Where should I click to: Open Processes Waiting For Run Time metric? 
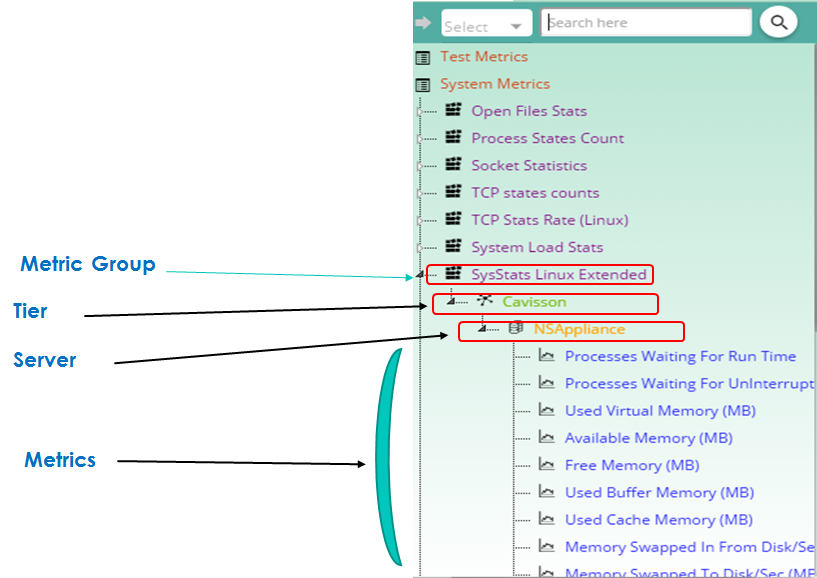coord(680,356)
